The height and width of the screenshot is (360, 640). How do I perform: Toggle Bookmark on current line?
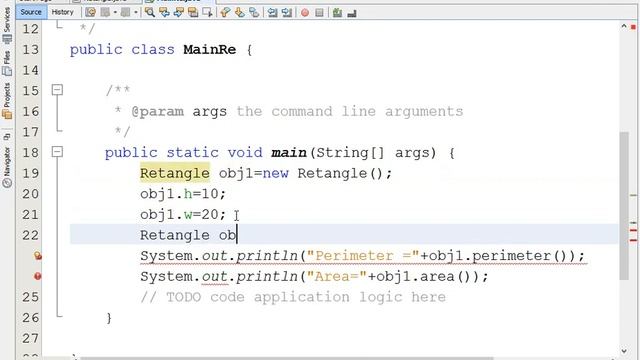254,12
